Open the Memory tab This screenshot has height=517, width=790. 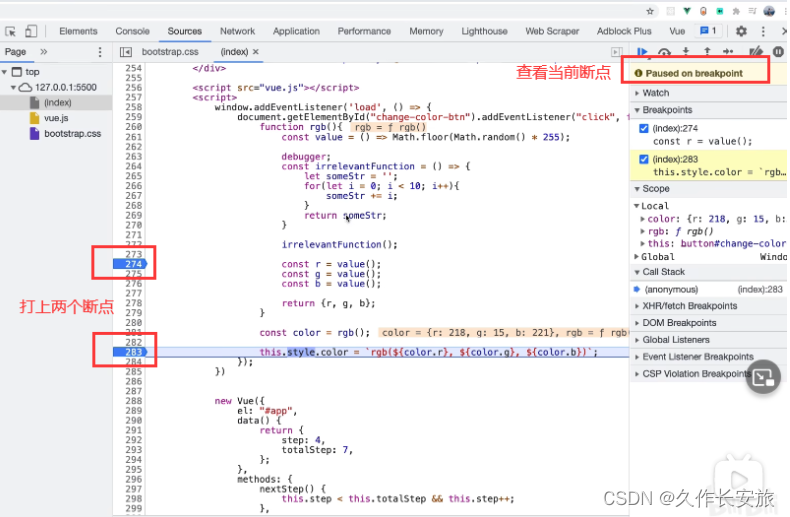pyautogui.click(x=426, y=31)
